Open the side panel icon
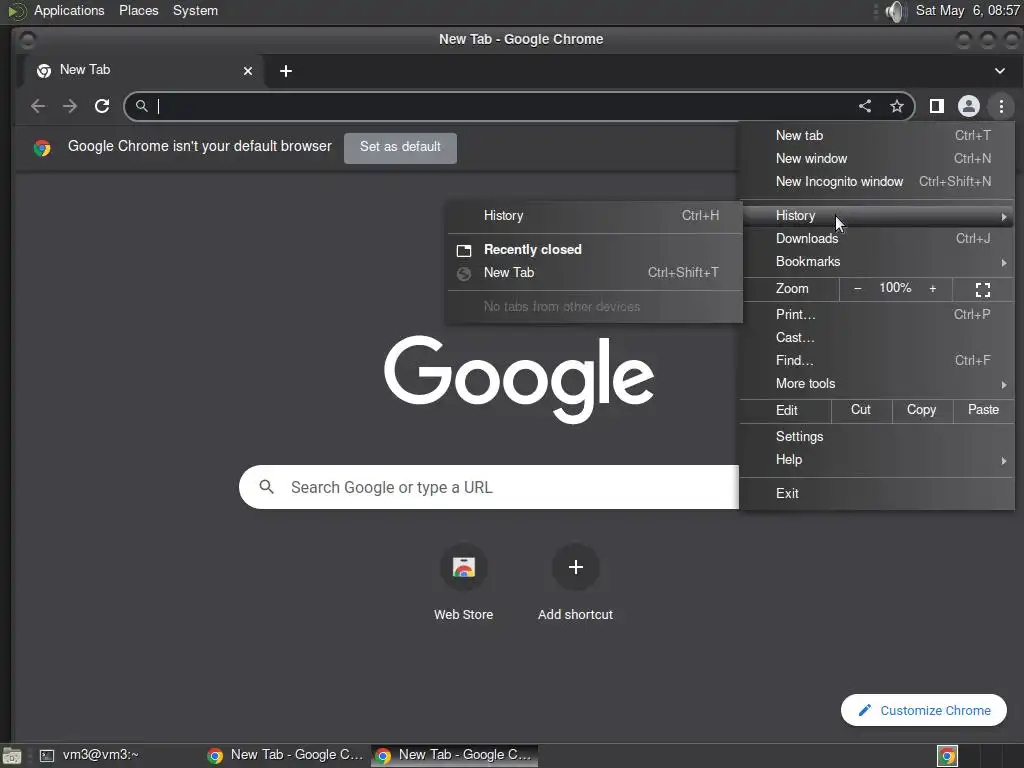This screenshot has width=1024, height=768. (936, 106)
